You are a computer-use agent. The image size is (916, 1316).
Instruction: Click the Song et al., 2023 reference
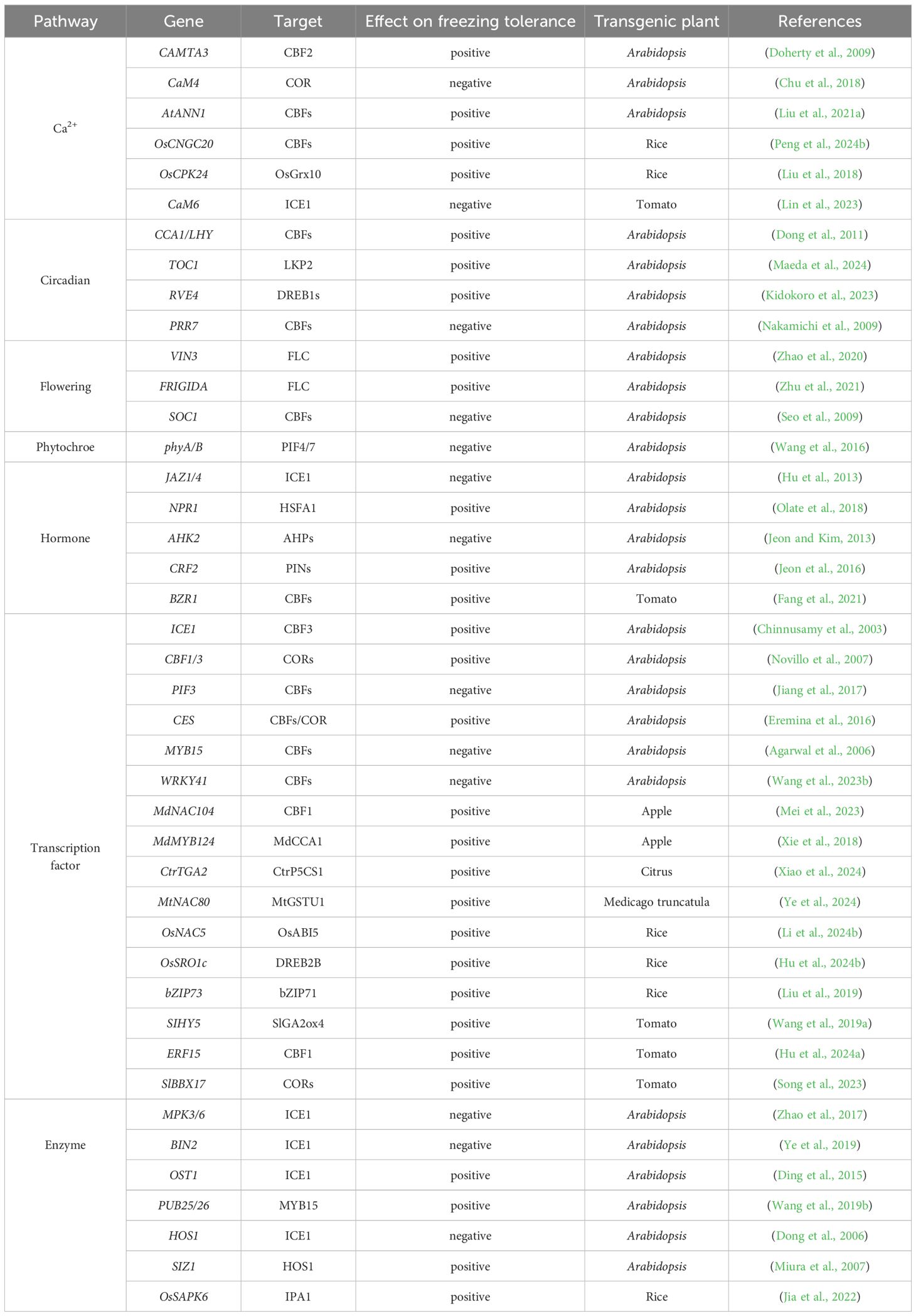tap(819, 1084)
